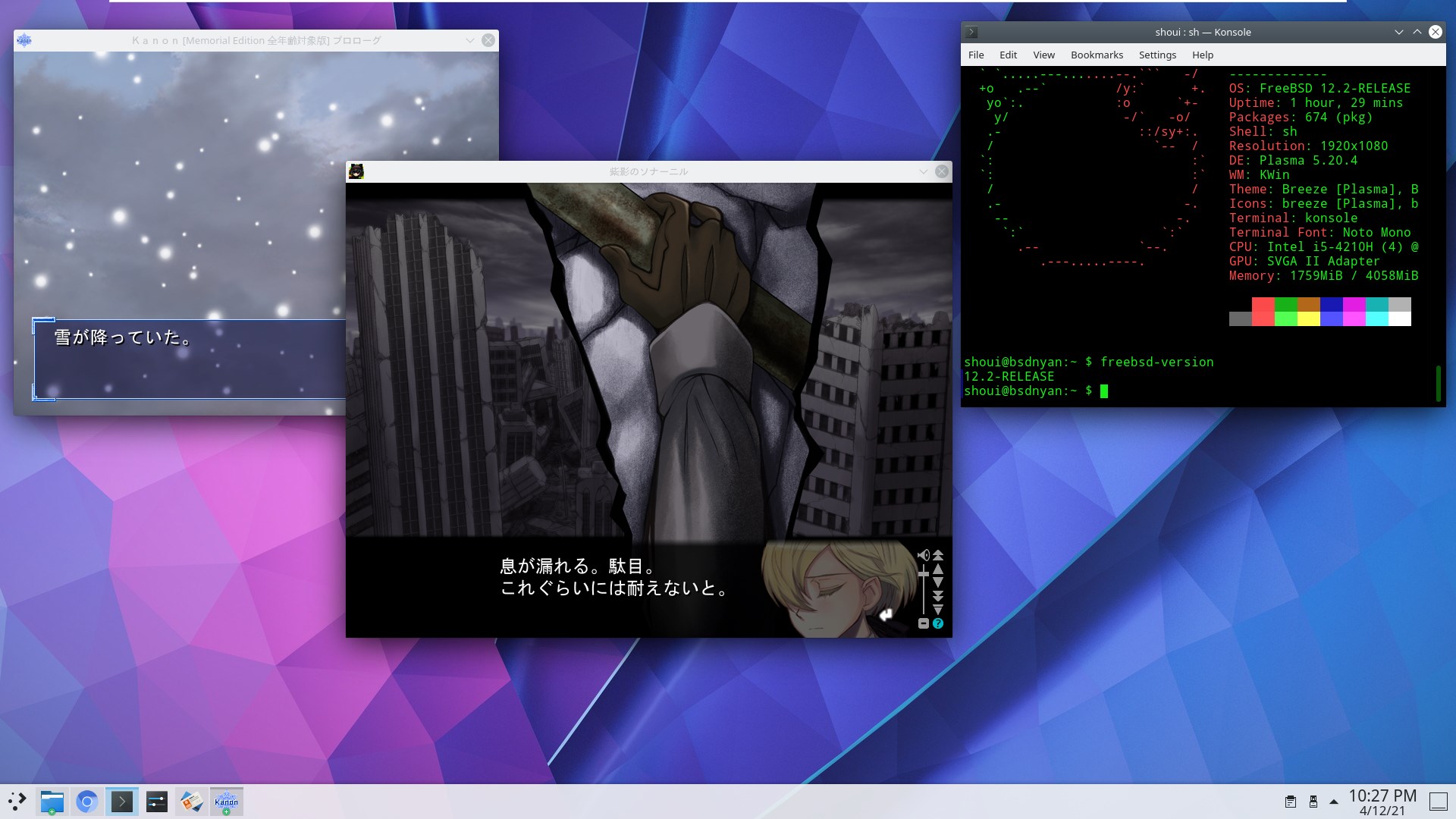Viewport: 1456px width, 819px height.
Task: Mute sound with the speaker icon
Action: [x=923, y=555]
